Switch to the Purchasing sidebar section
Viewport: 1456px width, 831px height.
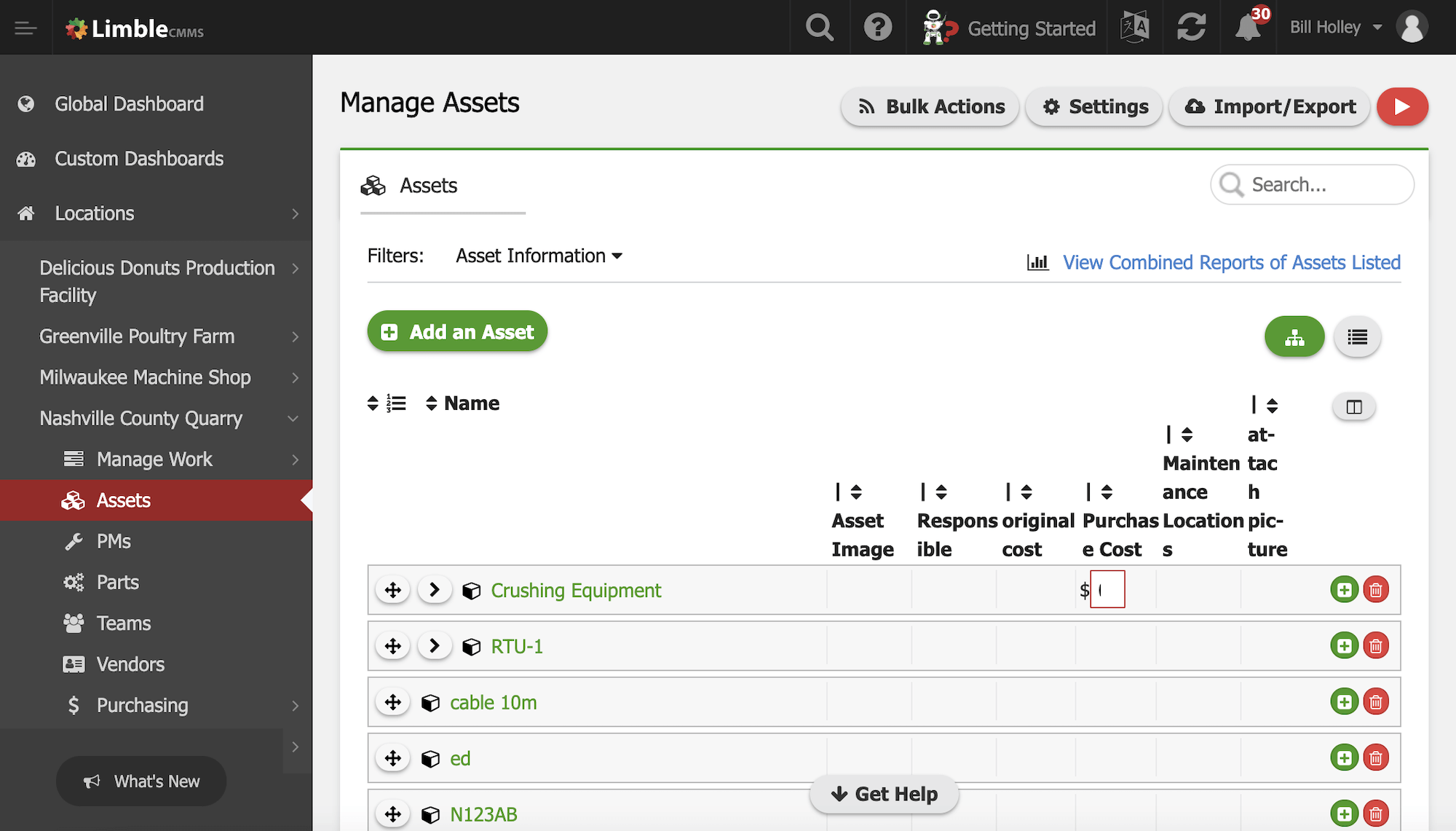(x=143, y=705)
